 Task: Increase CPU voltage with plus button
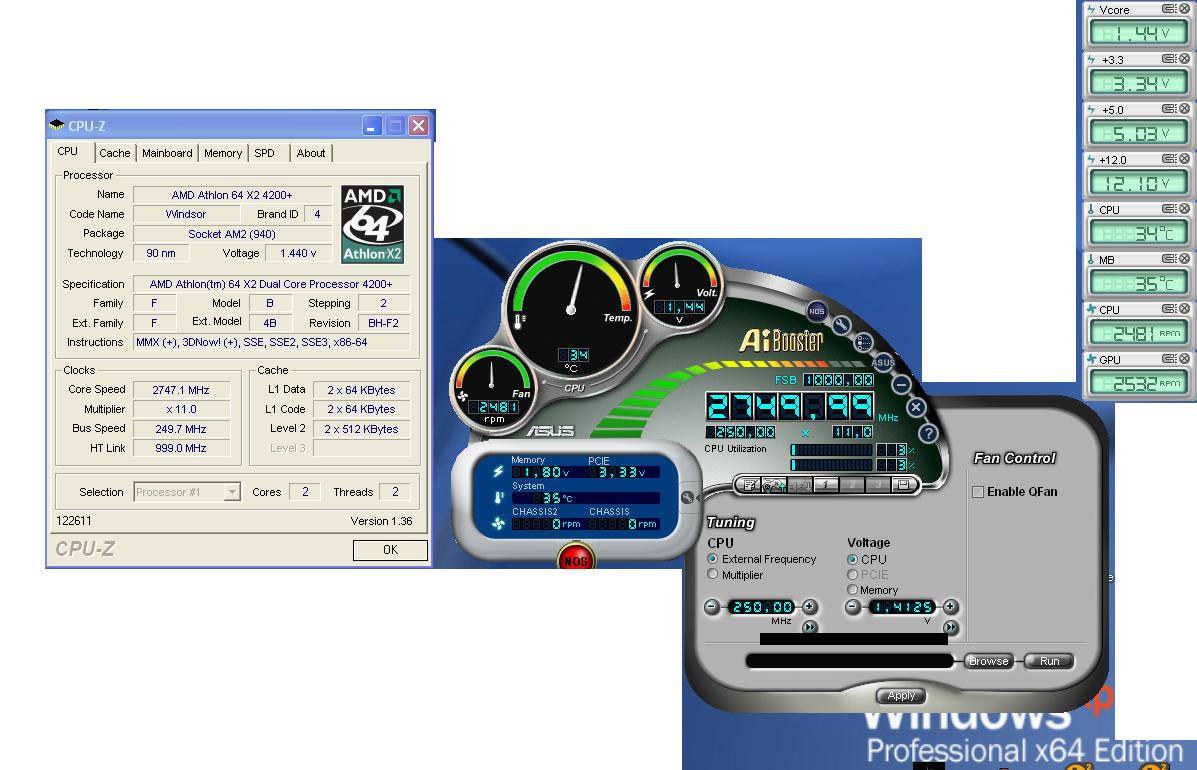point(950,607)
